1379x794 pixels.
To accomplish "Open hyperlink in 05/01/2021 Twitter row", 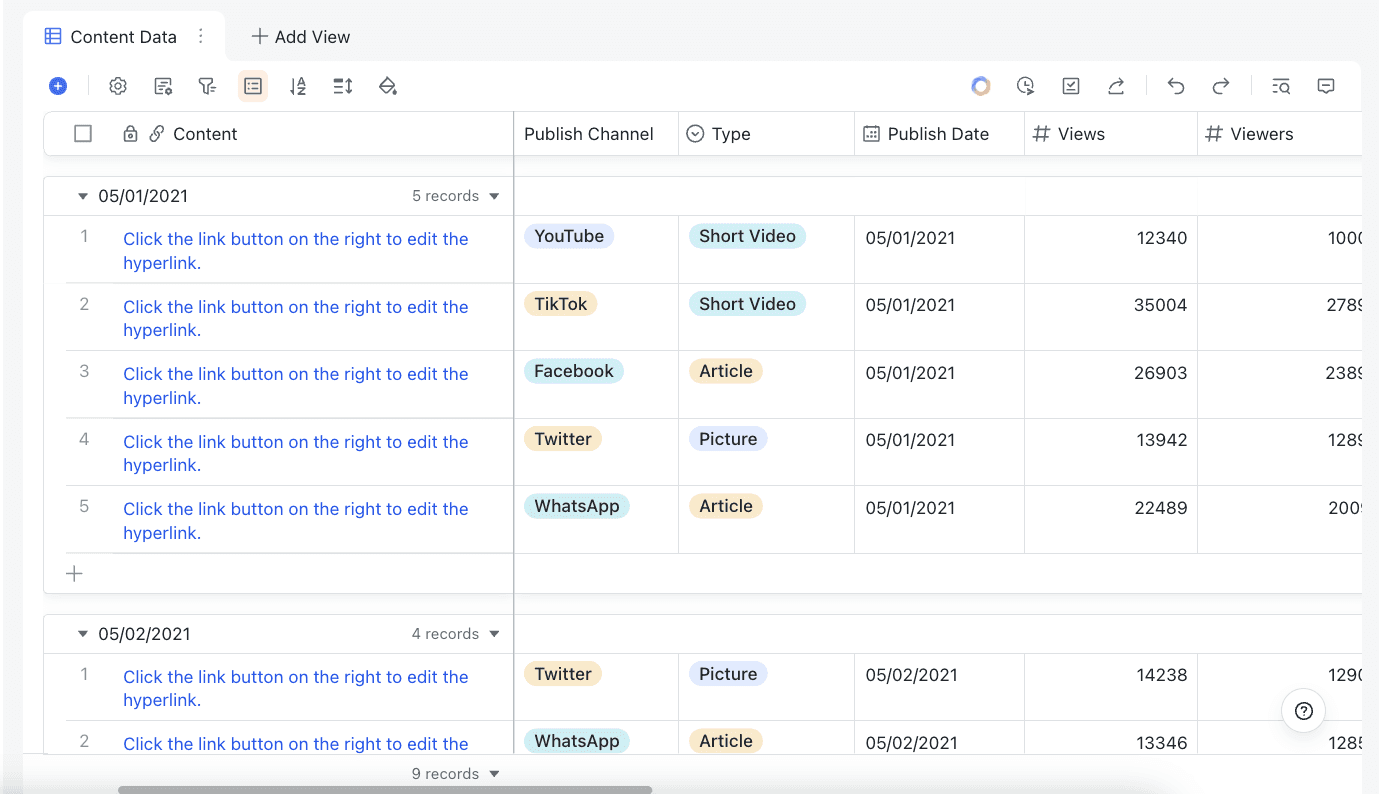I will point(296,454).
